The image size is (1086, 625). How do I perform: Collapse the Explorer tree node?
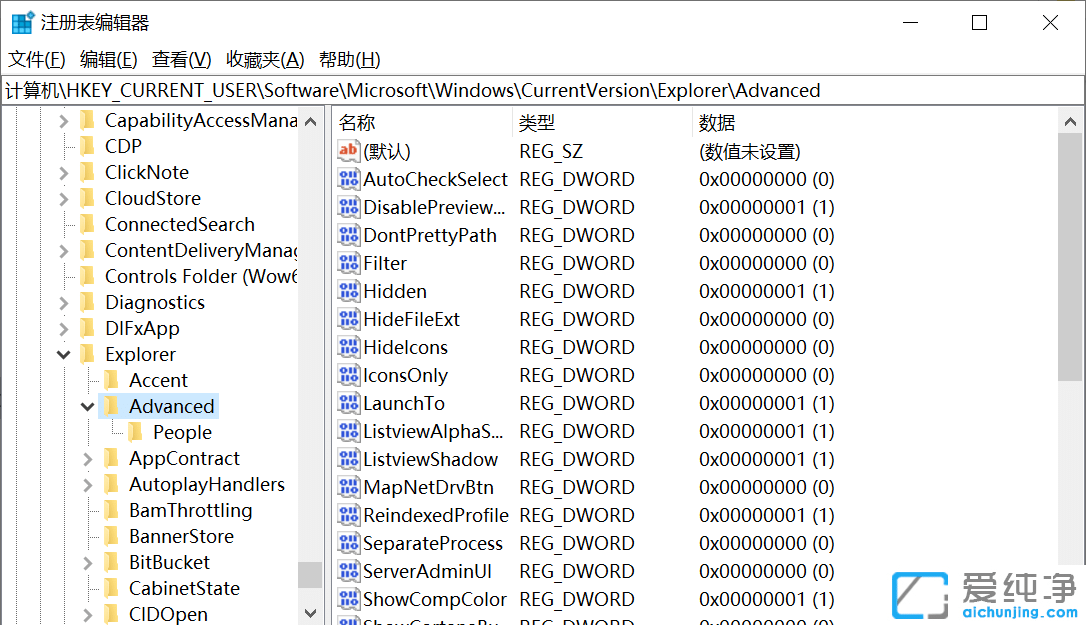click(x=63, y=354)
